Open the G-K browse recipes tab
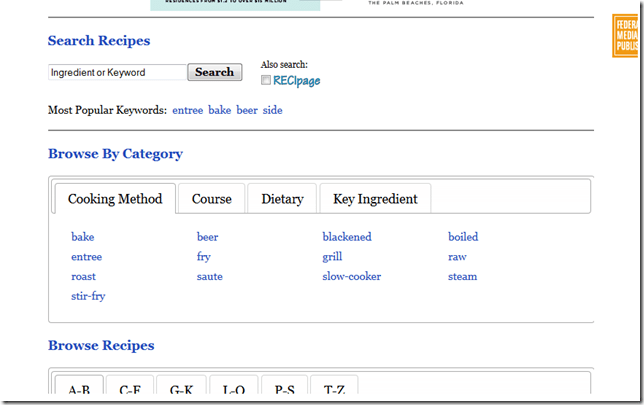The width and height of the screenshot is (644, 405). pos(182,389)
